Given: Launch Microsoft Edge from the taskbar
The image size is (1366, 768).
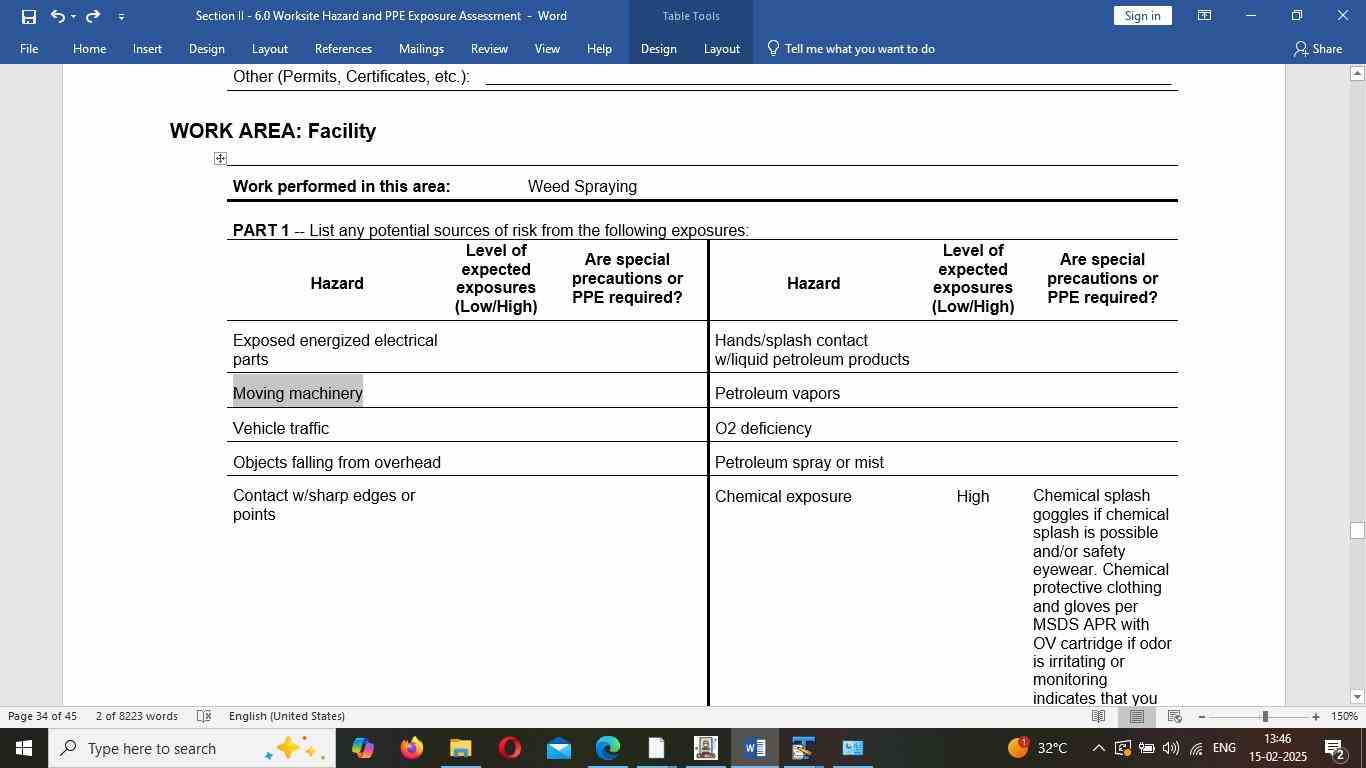Looking at the screenshot, I should click(607, 748).
